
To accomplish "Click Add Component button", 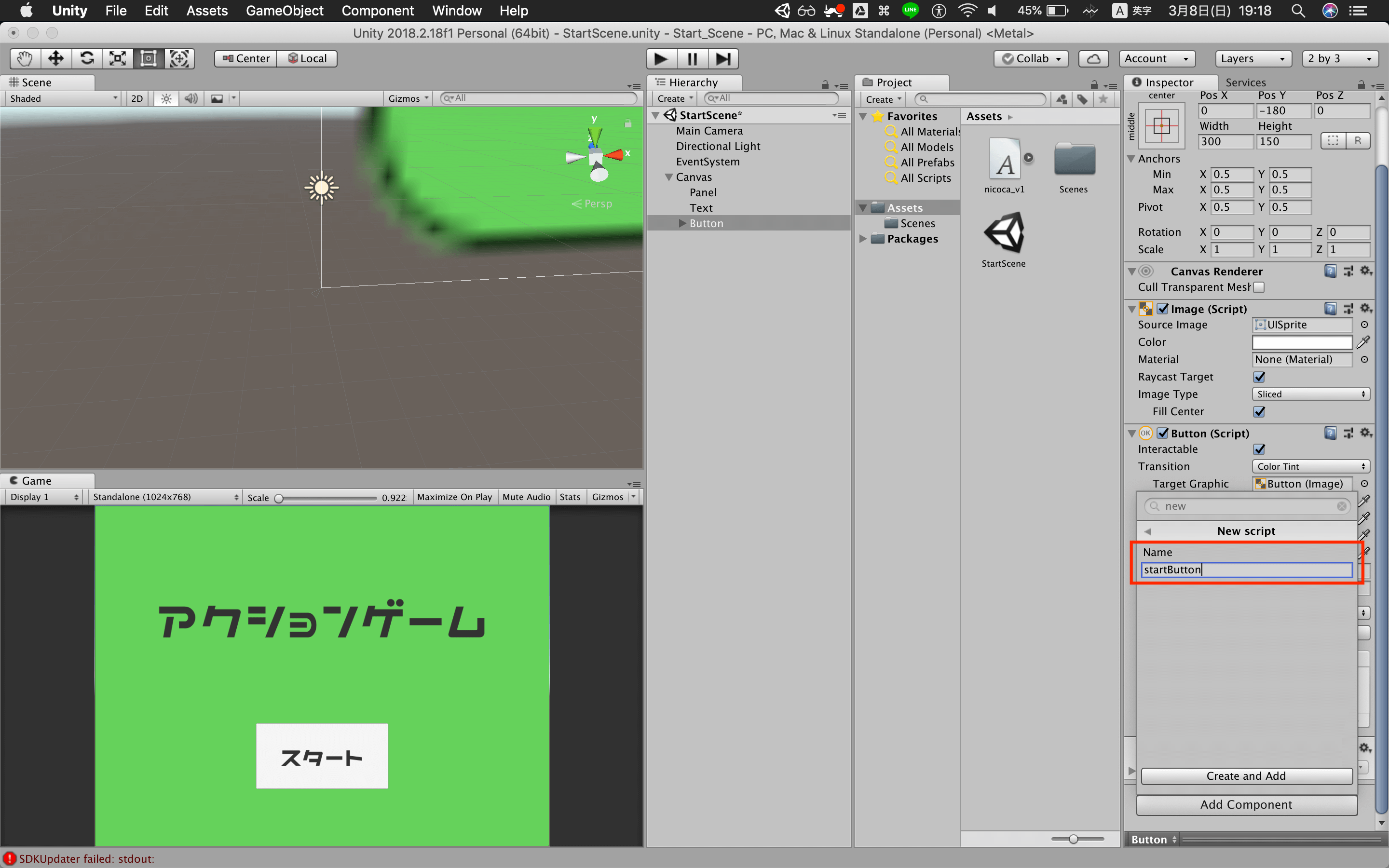I will tap(1246, 805).
